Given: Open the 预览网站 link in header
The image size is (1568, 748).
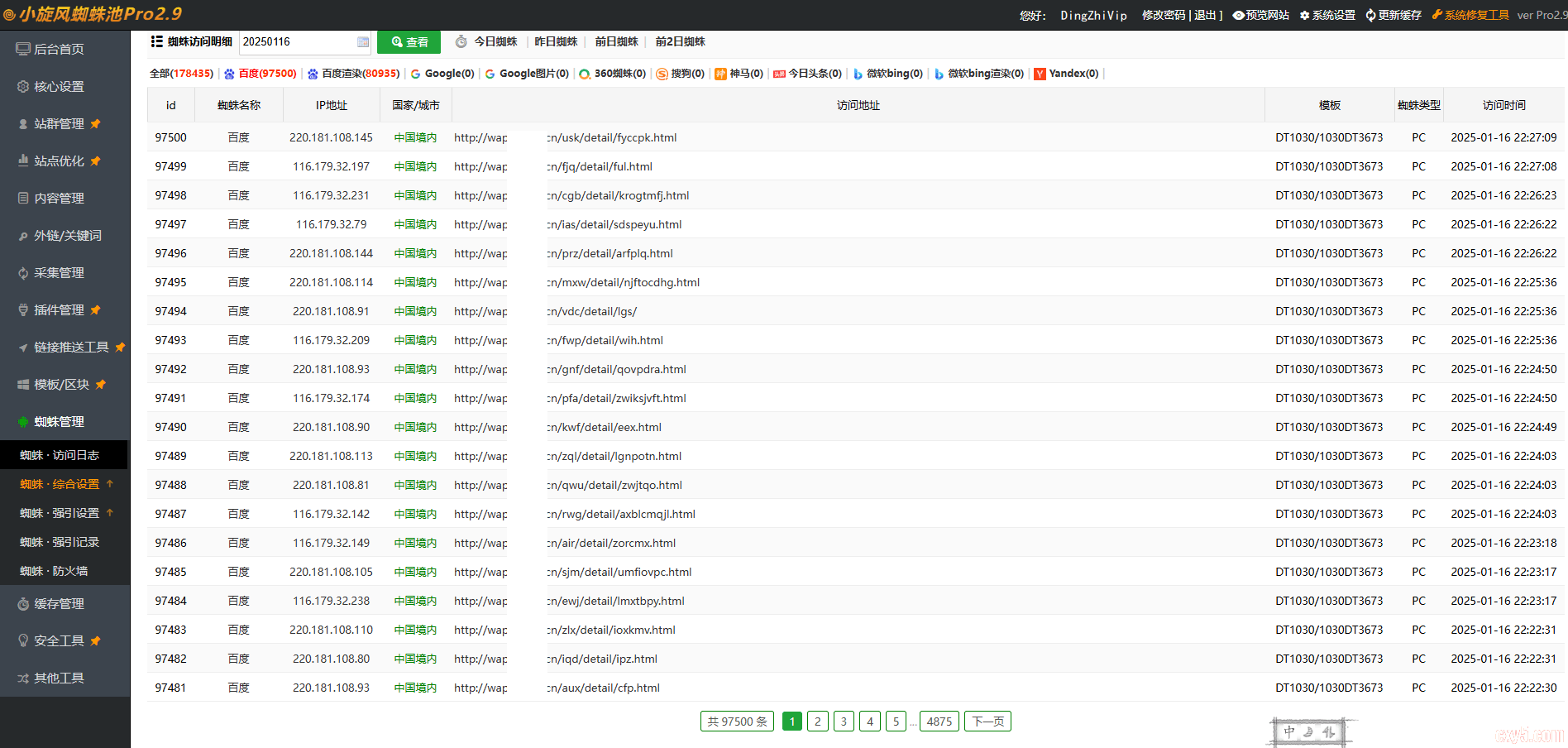Looking at the screenshot, I should (1261, 15).
